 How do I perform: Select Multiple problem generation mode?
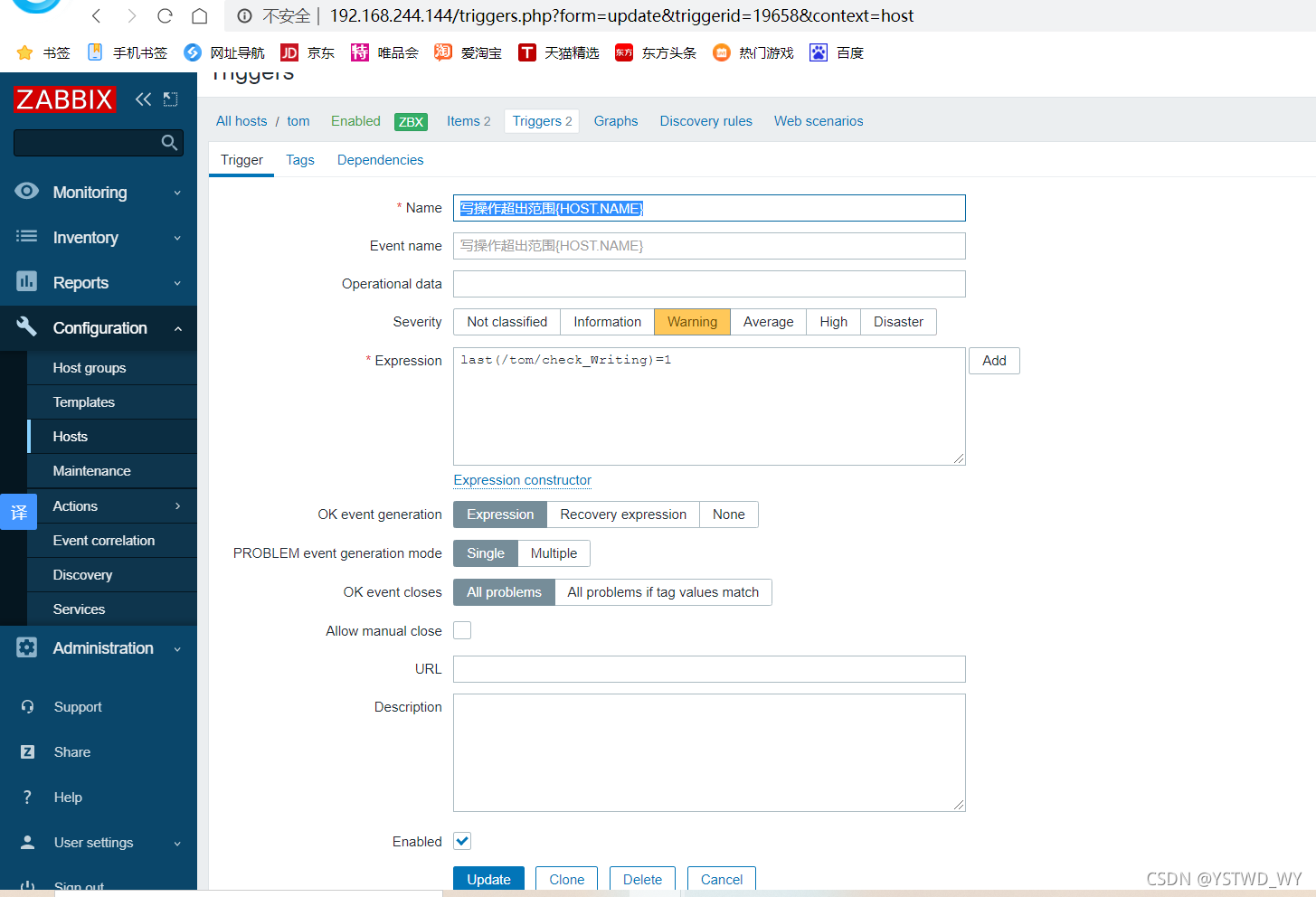(x=554, y=553)
